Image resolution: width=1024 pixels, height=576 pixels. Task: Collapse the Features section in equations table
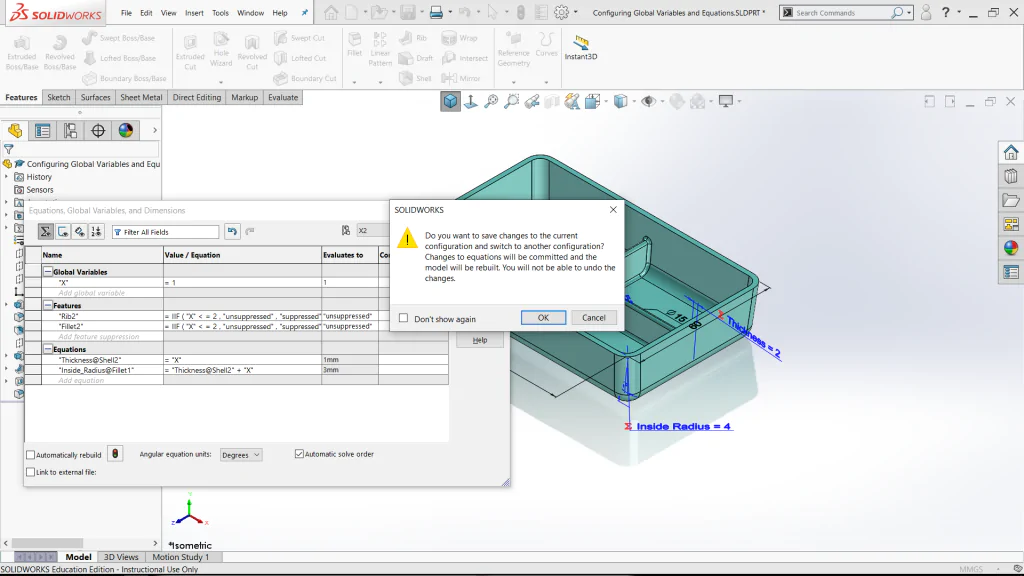[48, 305]
